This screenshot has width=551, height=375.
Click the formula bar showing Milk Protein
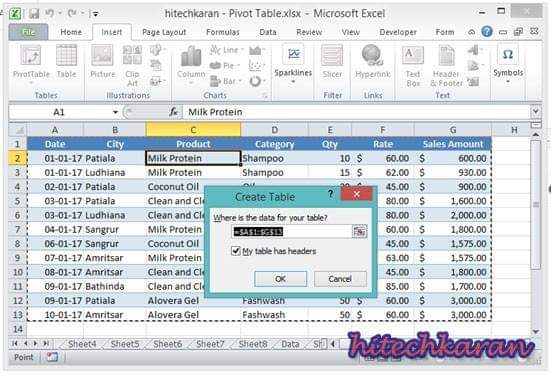point(356,112)
